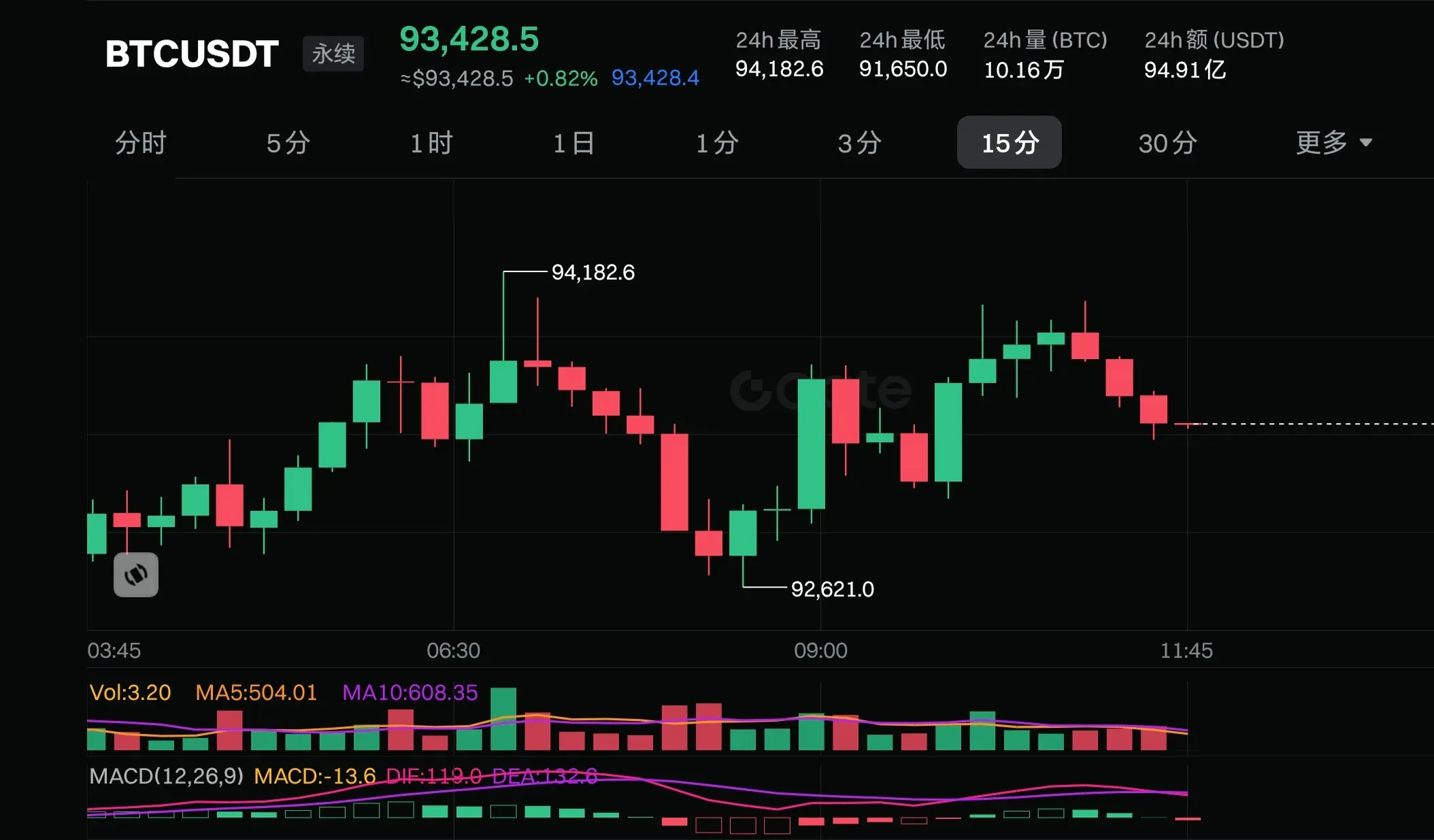Select the 5分 timeframe tab
Image resolution: width=1434 pixels, height=840 pixels.
tap(288, 143)
